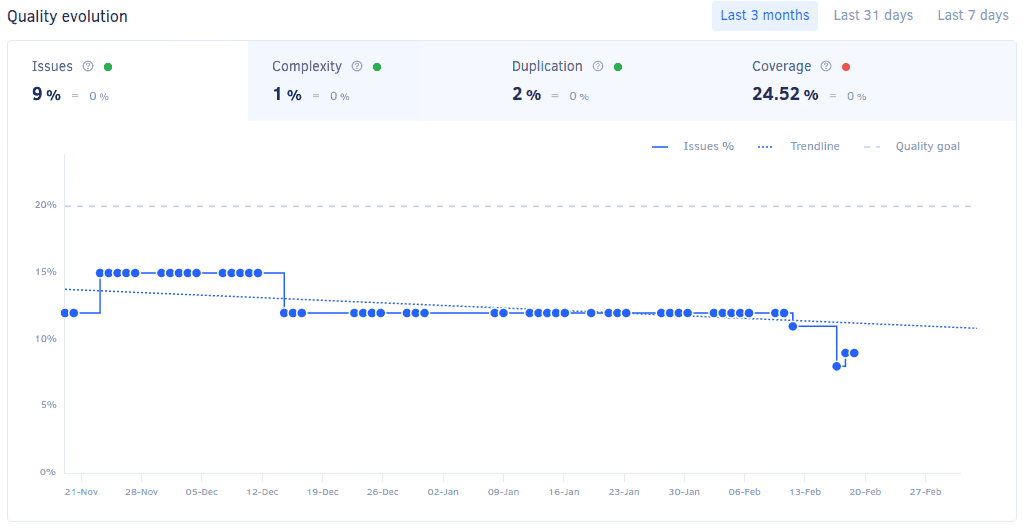Click help icon next to Duplication
1023x528 pixels.
click(x=598, y=67)
